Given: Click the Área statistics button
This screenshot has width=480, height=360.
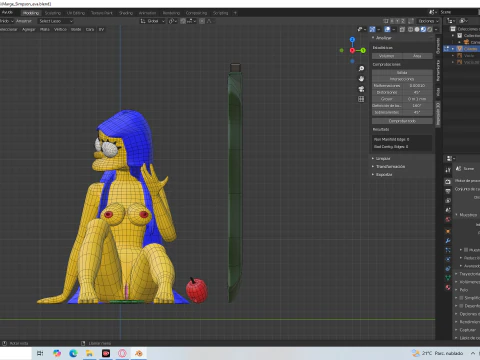Looking at the screenshot, I should point(417,56).
